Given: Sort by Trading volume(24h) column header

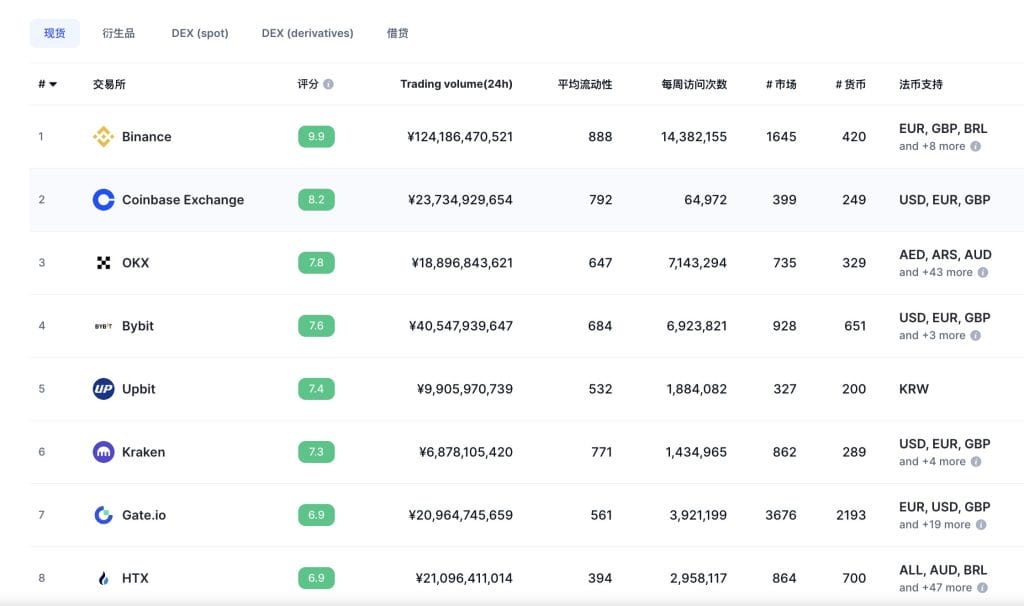Looking at the screenshot, I should pyautogui.click(x=456, y=84).
